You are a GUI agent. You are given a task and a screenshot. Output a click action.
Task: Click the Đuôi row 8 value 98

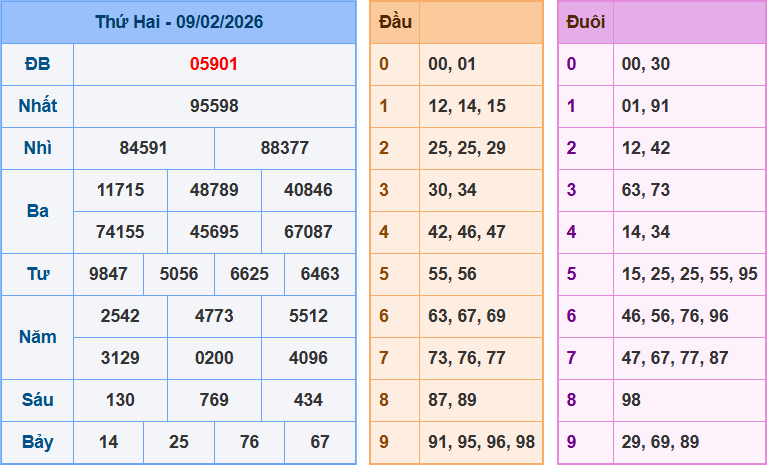[x=631, y=400]
